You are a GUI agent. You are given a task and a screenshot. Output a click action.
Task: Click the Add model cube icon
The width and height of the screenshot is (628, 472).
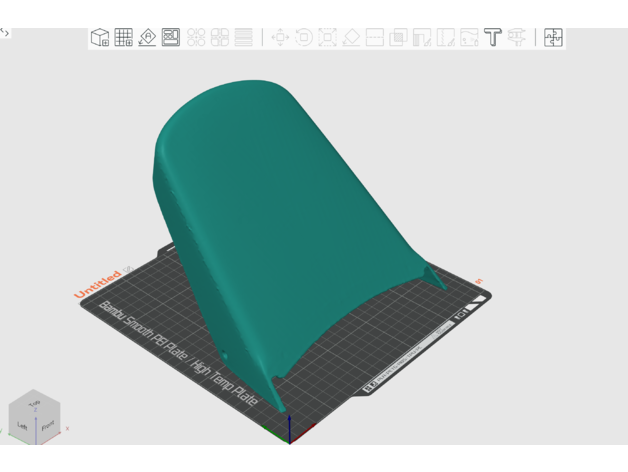pos(100,38)
